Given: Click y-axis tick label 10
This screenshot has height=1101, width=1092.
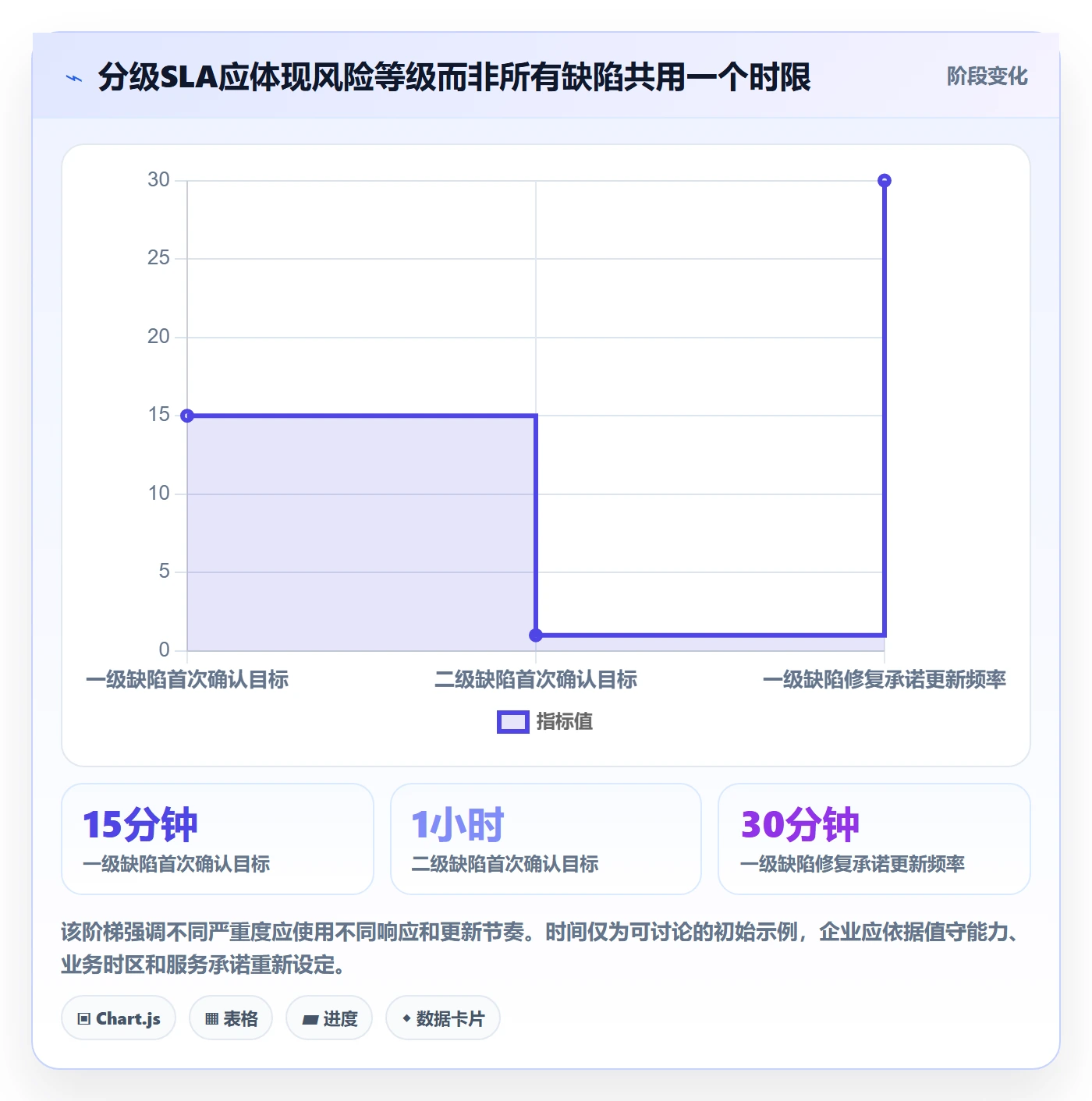Looking at the screenshot, I should (158, 494).
